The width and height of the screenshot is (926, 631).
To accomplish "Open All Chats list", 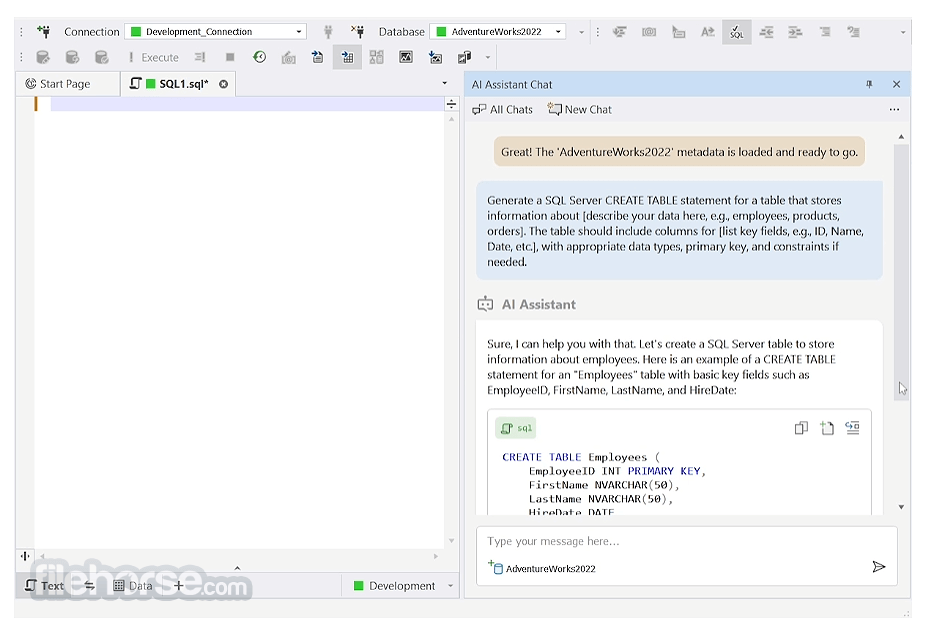I will tap(503, 109).
